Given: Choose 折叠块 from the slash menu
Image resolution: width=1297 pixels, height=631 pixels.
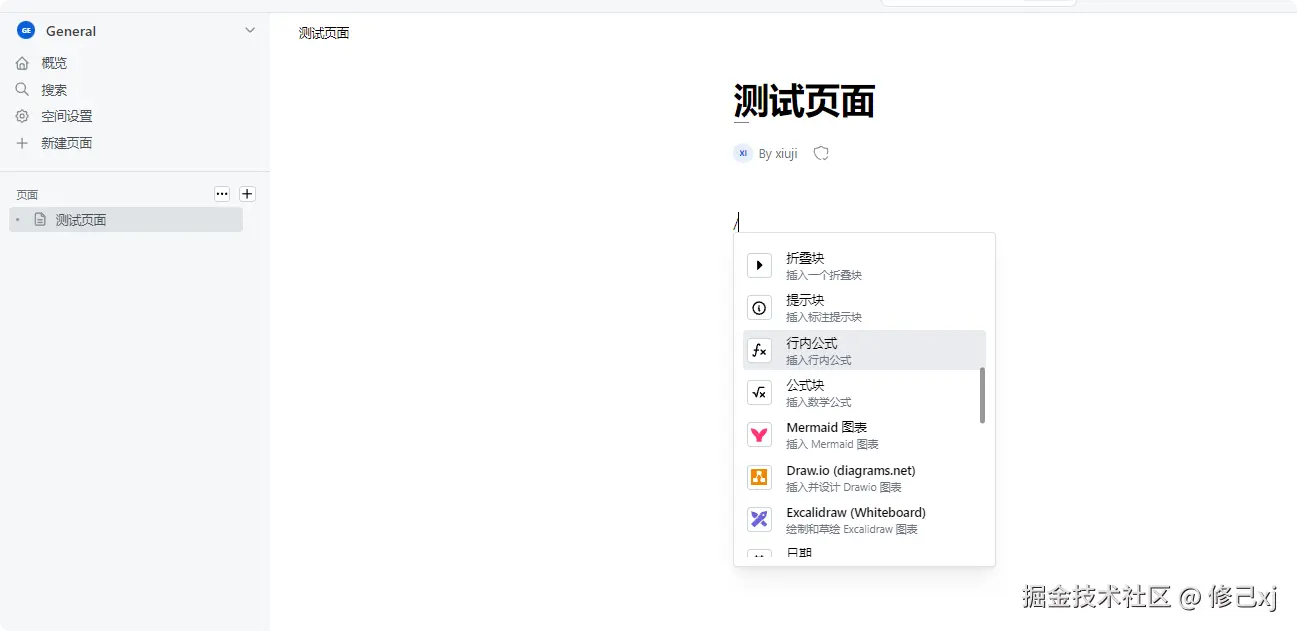Looking at the screenshot, I should (x=864, y=265).
